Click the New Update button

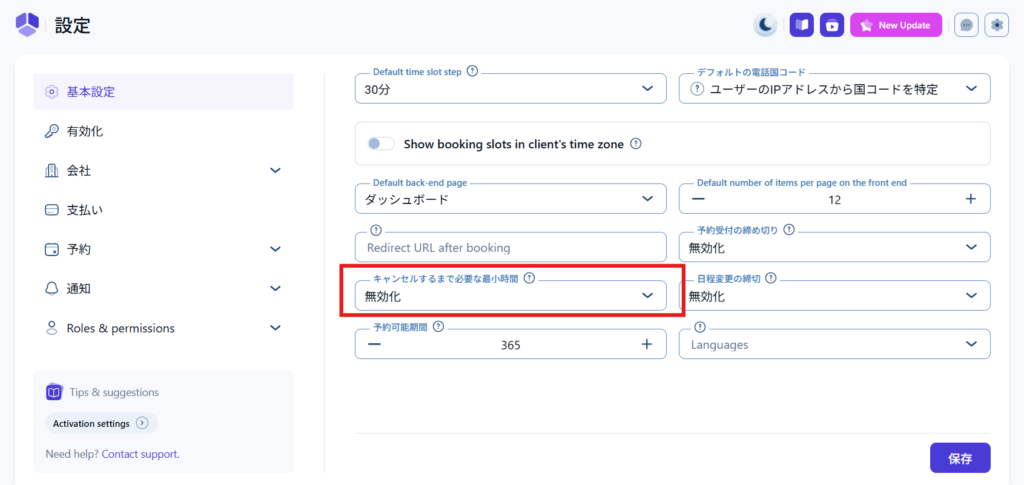pos(896,25)
